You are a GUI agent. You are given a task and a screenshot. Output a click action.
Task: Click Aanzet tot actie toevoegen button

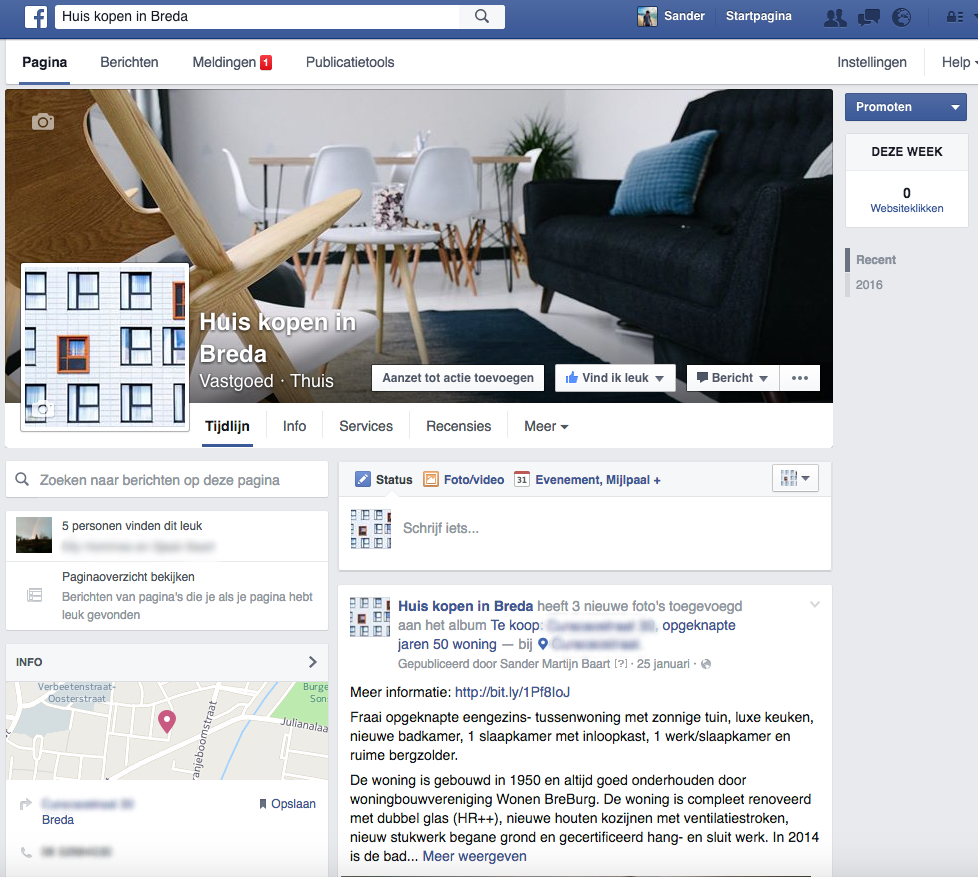(x=458, y=378)
